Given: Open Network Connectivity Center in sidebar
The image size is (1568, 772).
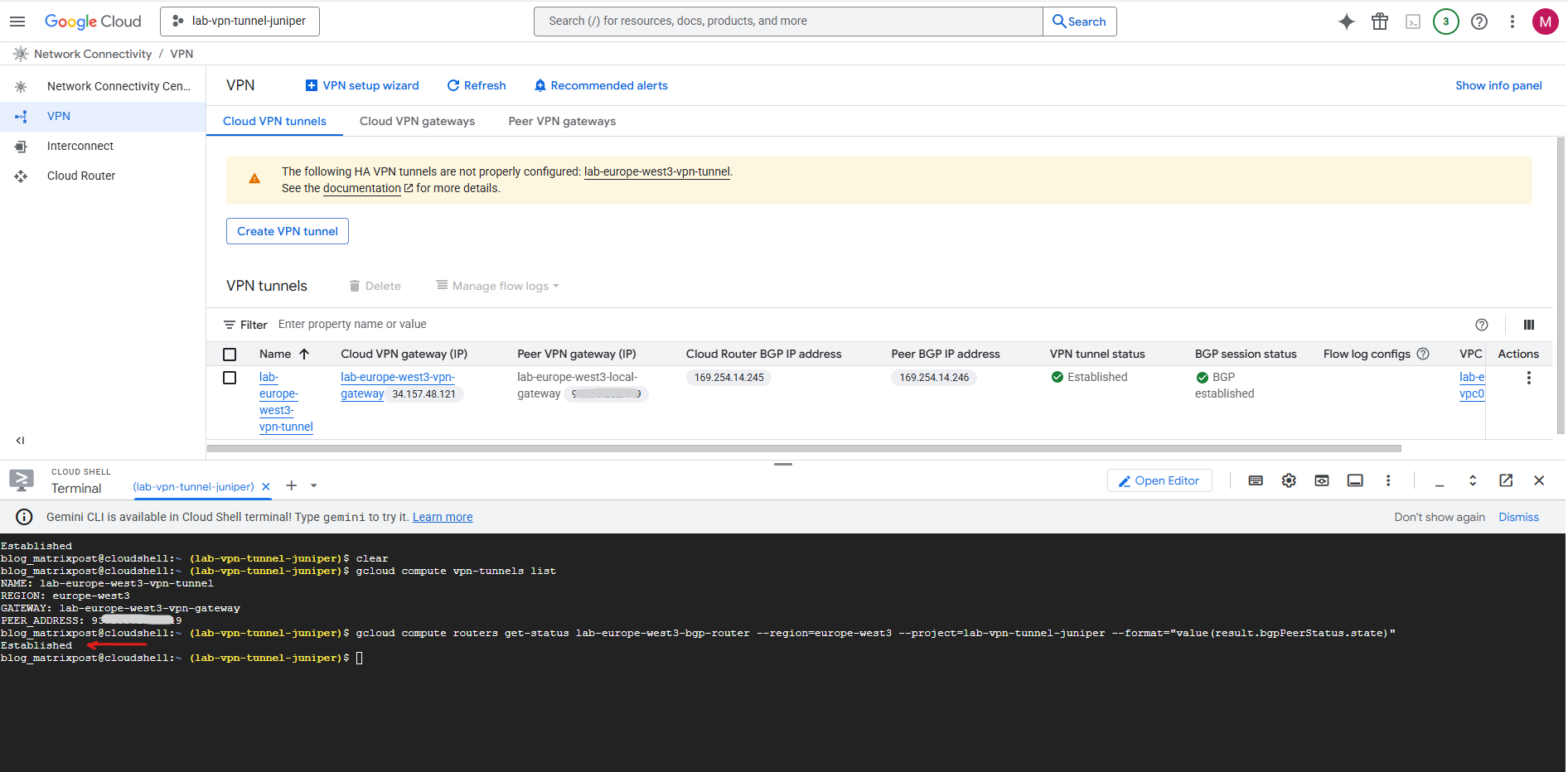Looking at the screenshot, I should 103,86.
